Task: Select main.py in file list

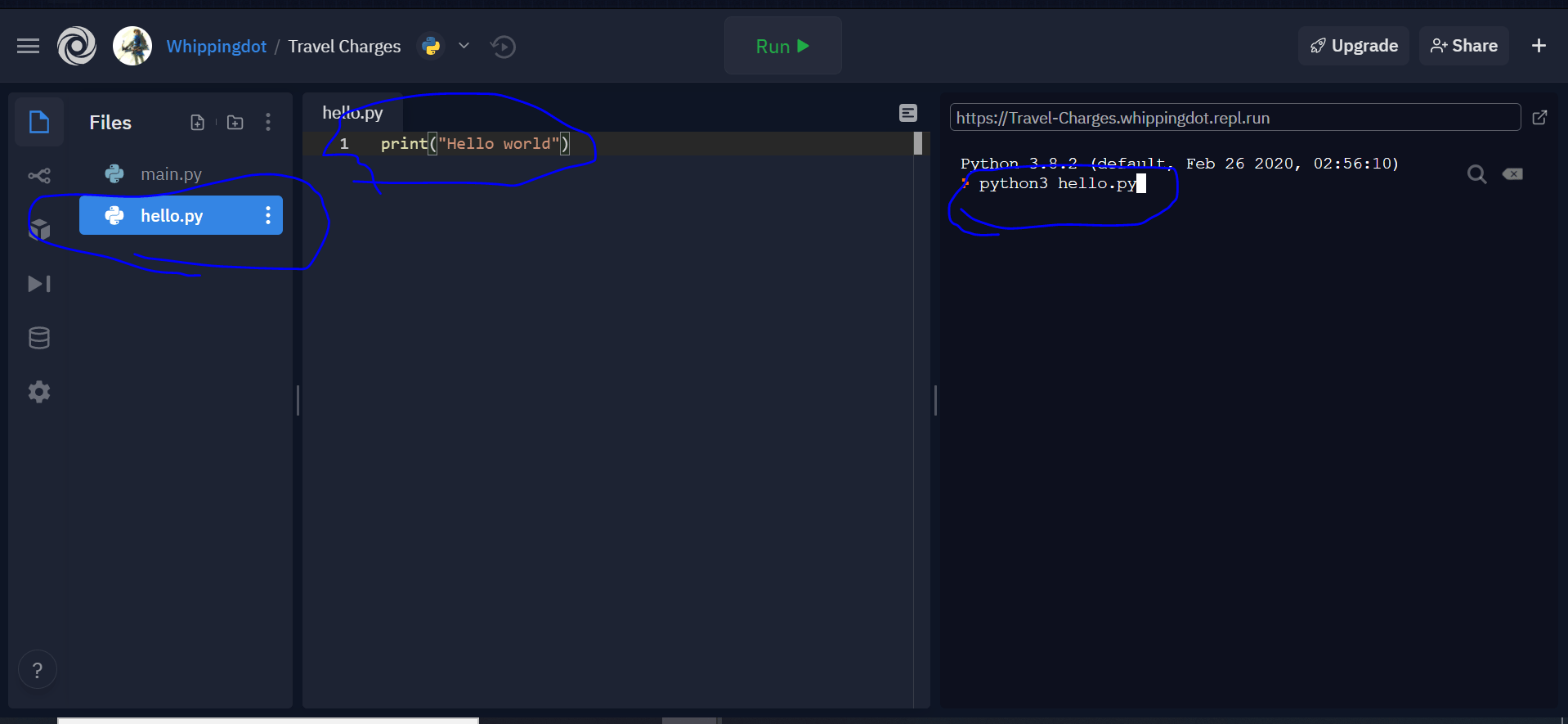Action: click(181, 173)
